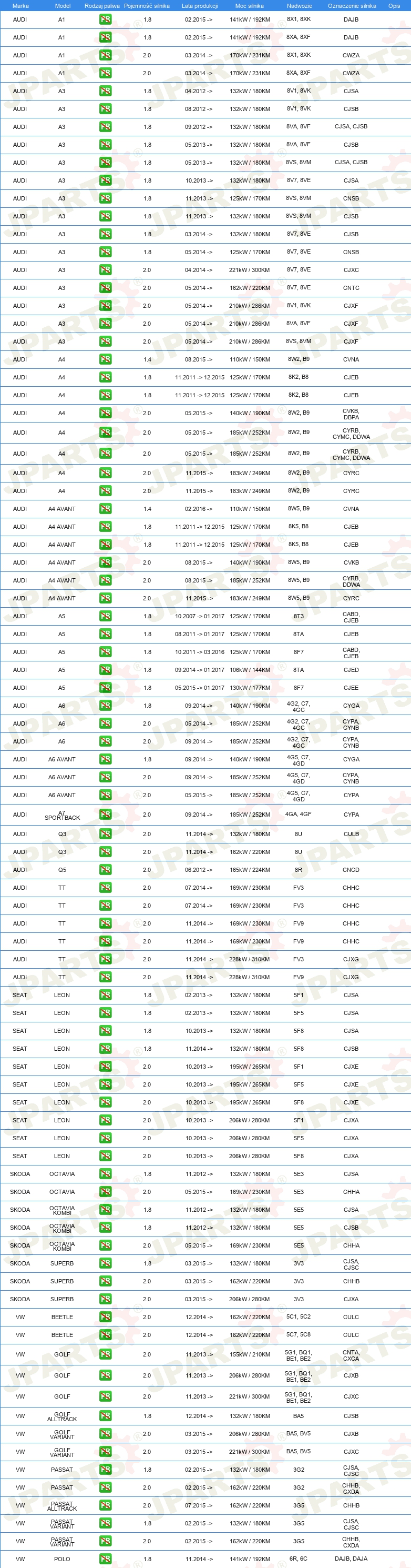Click the Lata produkcji column header
The image size is (411, 1568).
[199, 5]
